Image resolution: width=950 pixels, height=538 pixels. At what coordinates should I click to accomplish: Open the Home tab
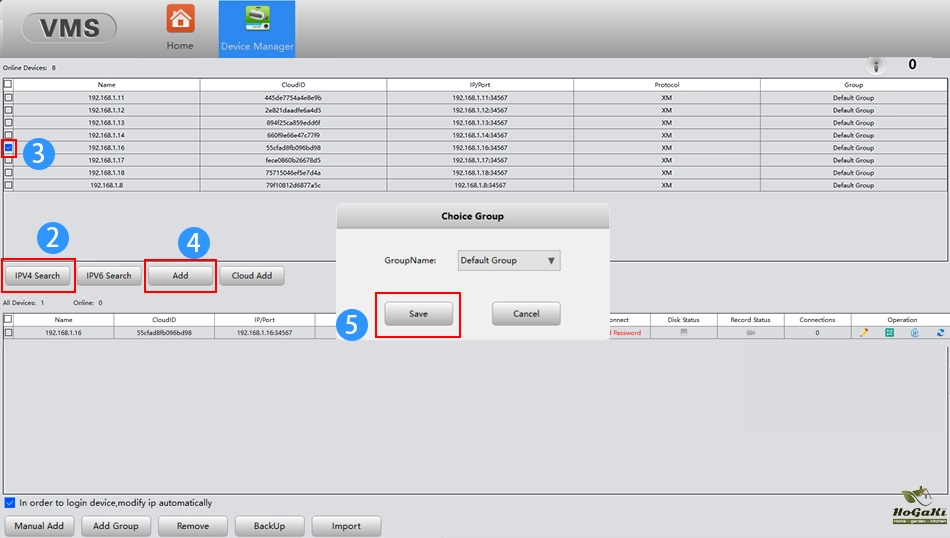click(180, 28)
